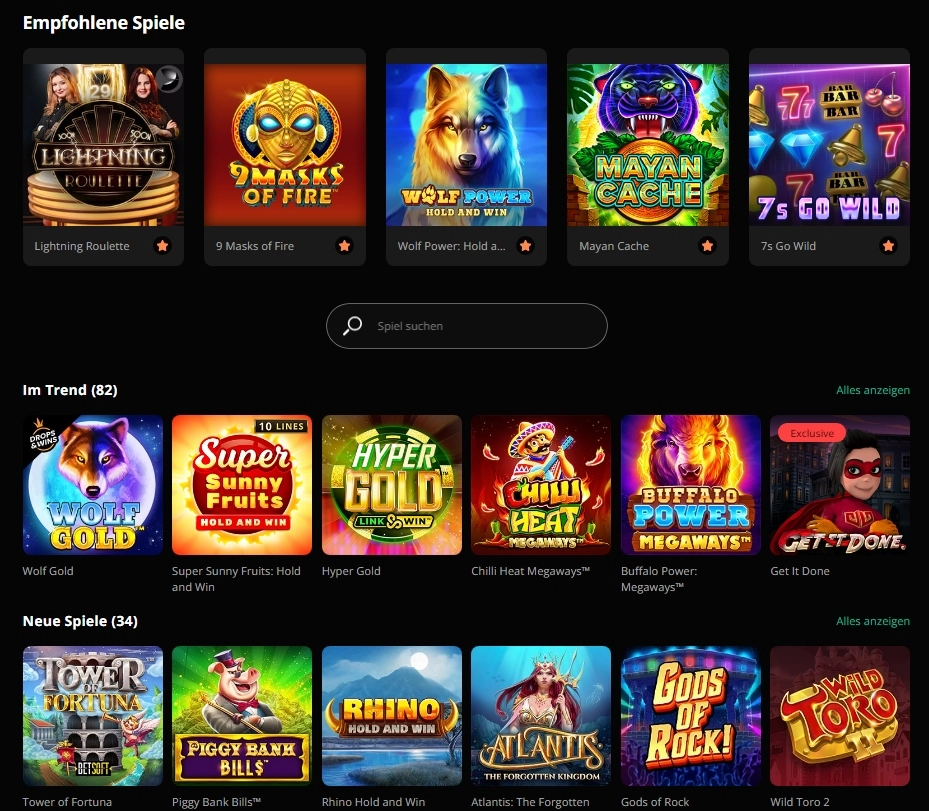929x811 pixels.
Task: Mark Mayan Cache as favorite
Action: (707, 246)
